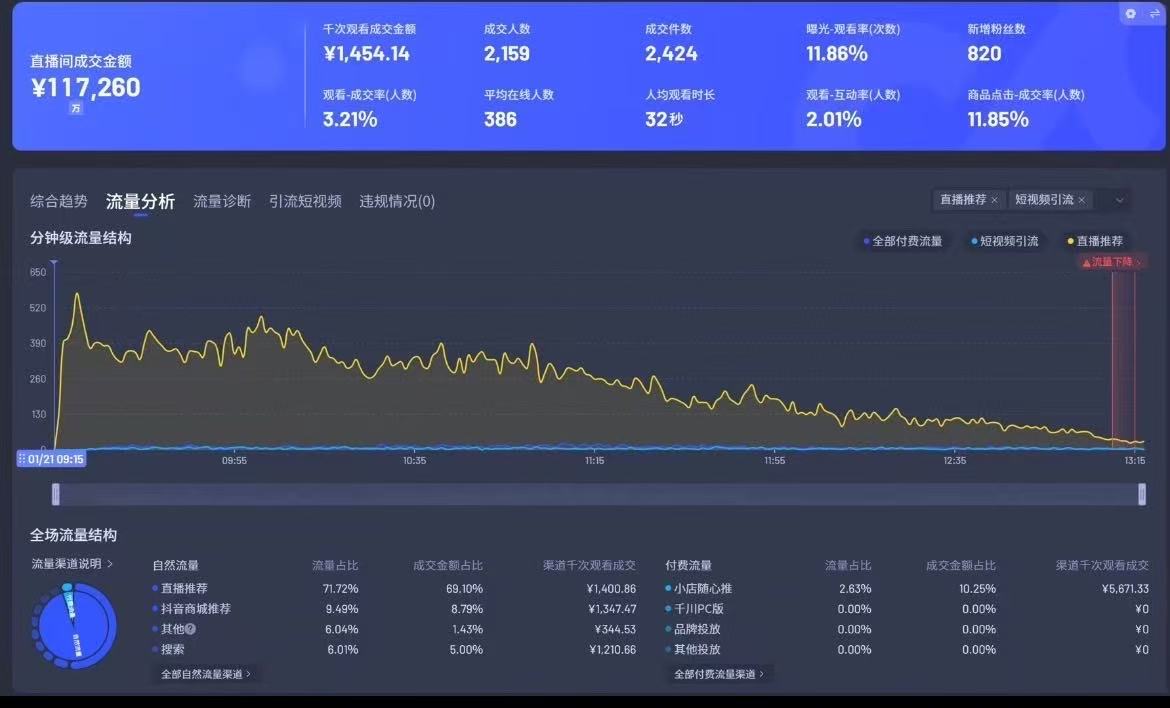Click the 01/21 09:15 time label on chart

(51, 459)
